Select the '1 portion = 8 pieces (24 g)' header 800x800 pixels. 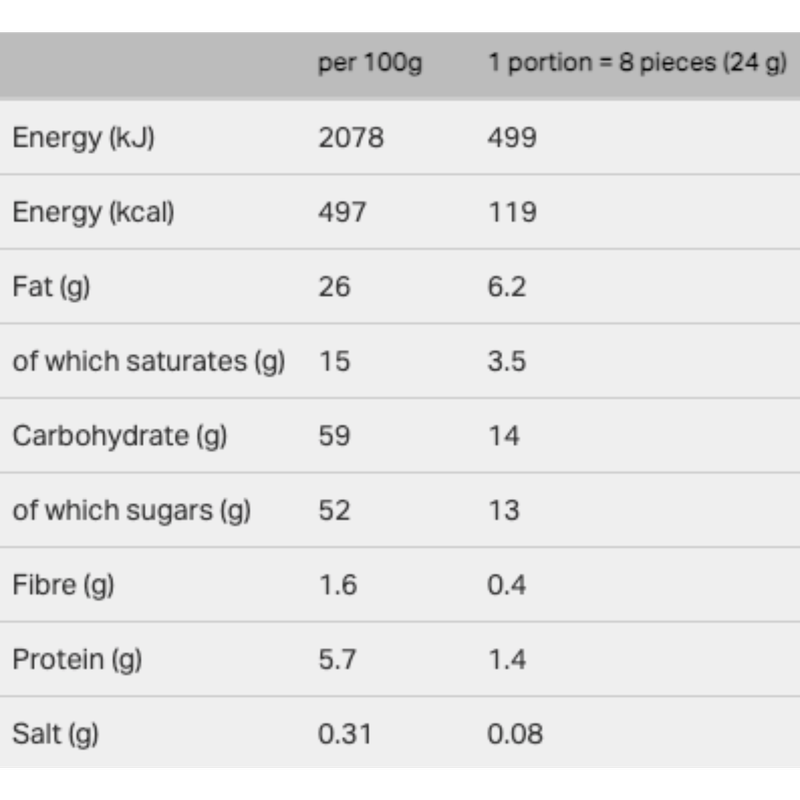(637, 63)
